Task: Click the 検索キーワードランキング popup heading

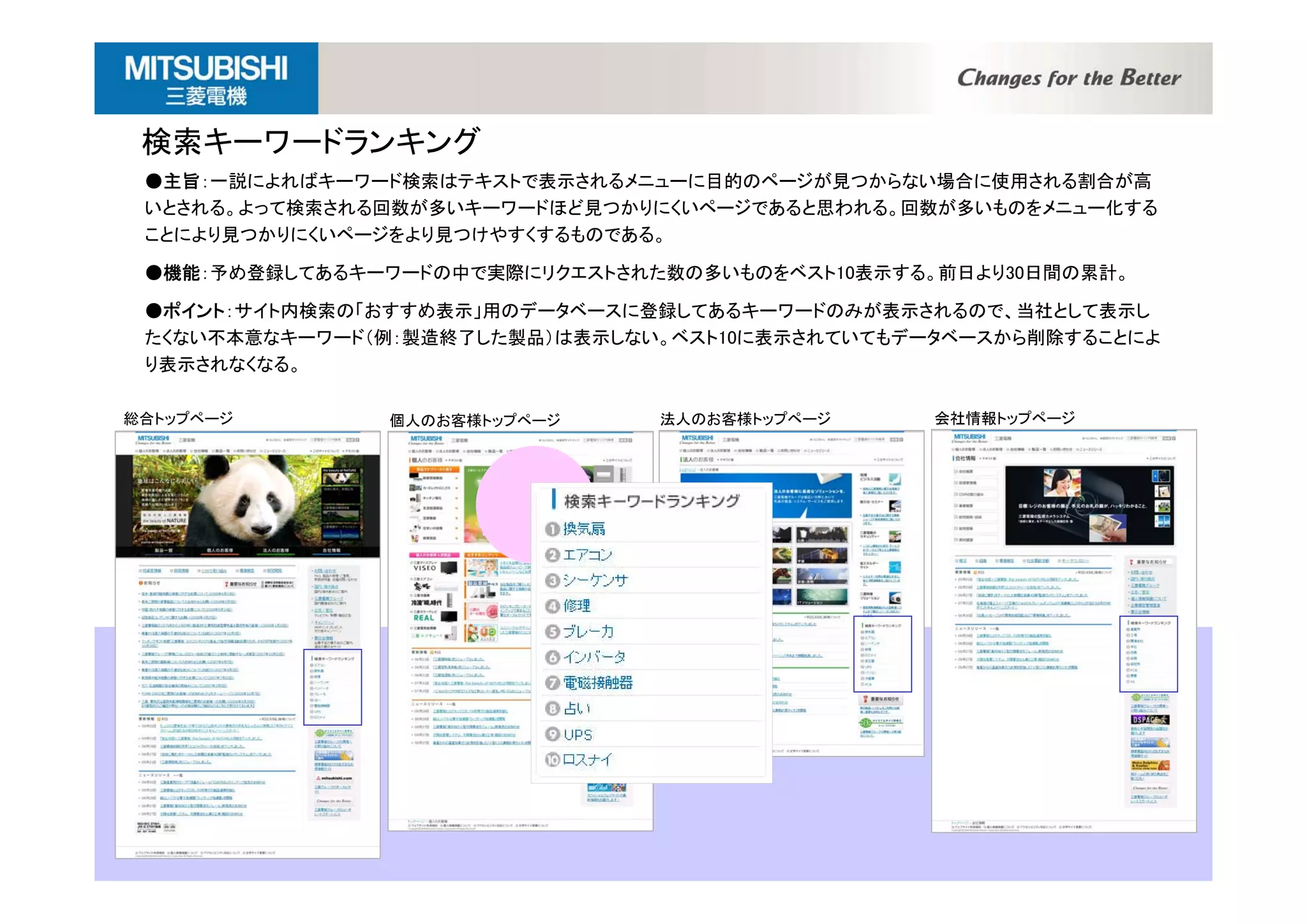Action: [x=651, y=501]
